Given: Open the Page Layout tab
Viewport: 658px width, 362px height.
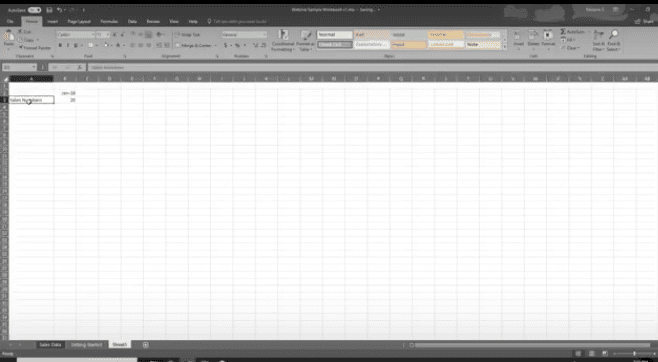Looking at the screenshot, I should (79, 21).
